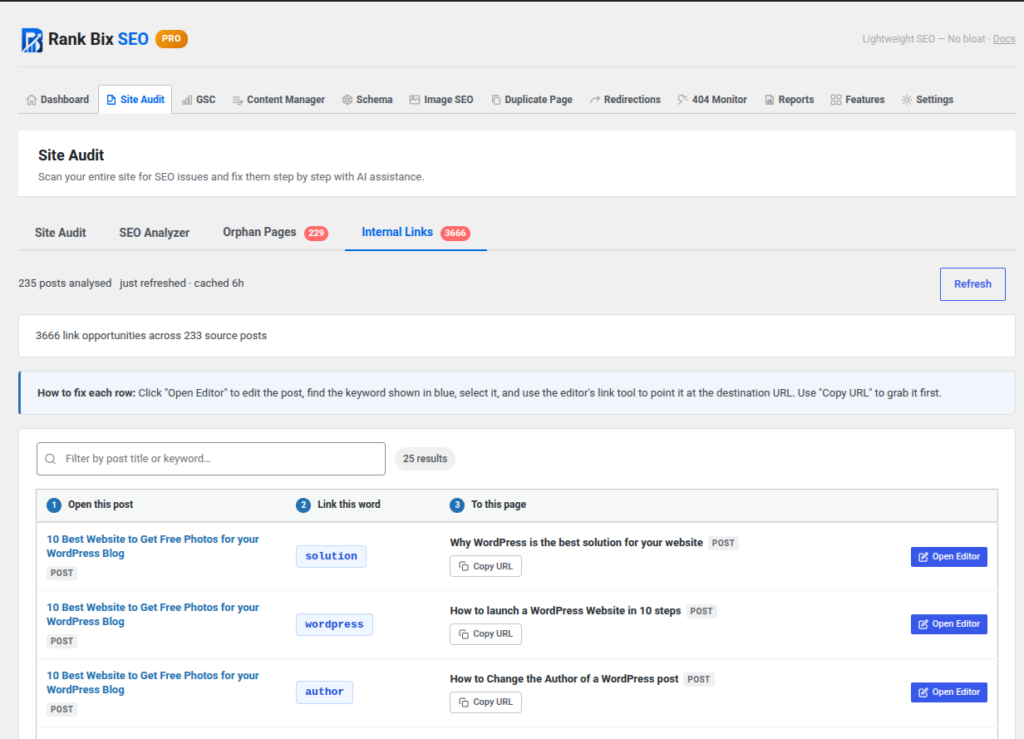This screenshot has width=1024, height=739.
Task: Click the edit pencil icon in 'wordpress' row
Action: point(923,625)
